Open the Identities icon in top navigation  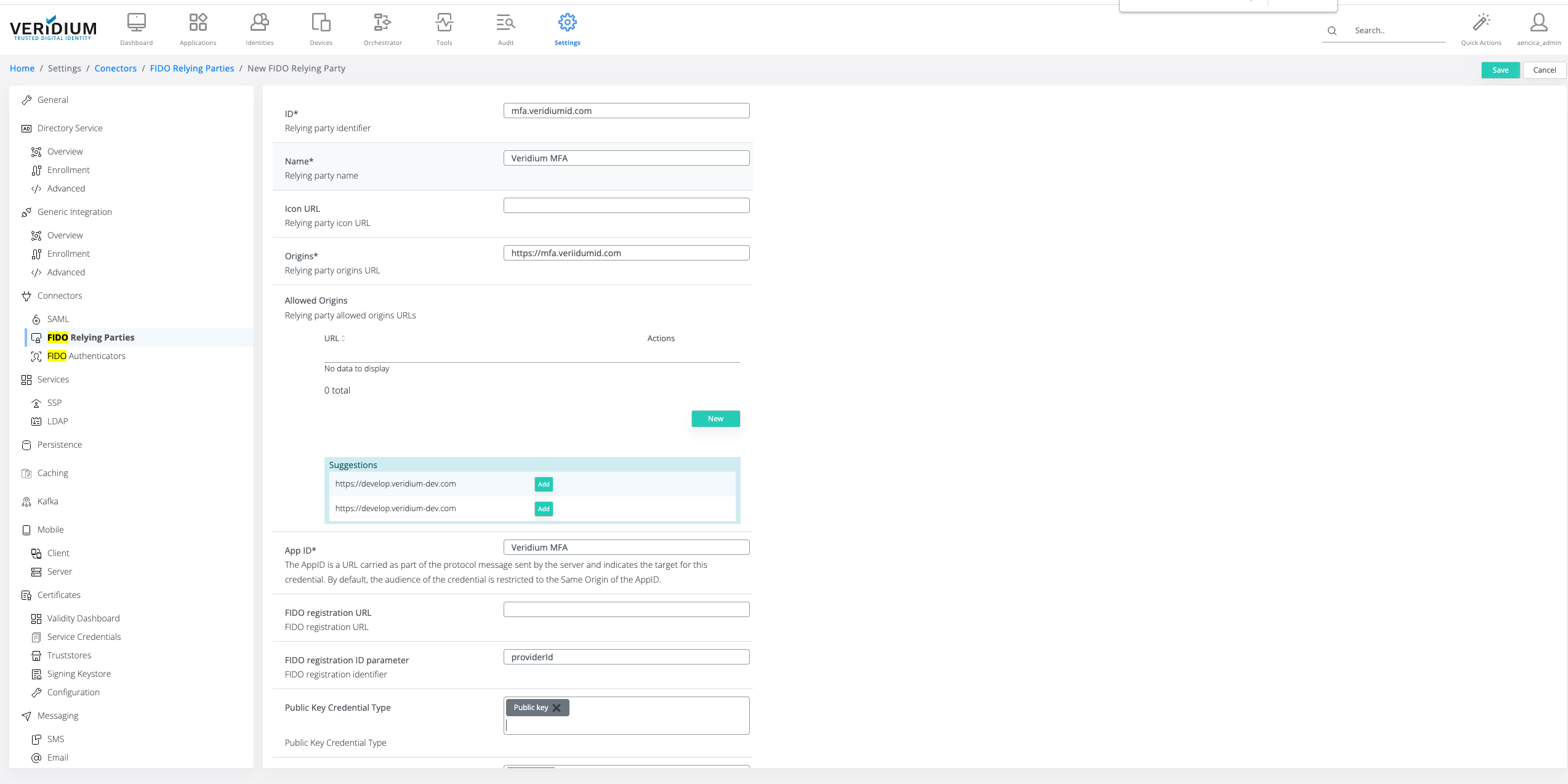pos(259,23)
